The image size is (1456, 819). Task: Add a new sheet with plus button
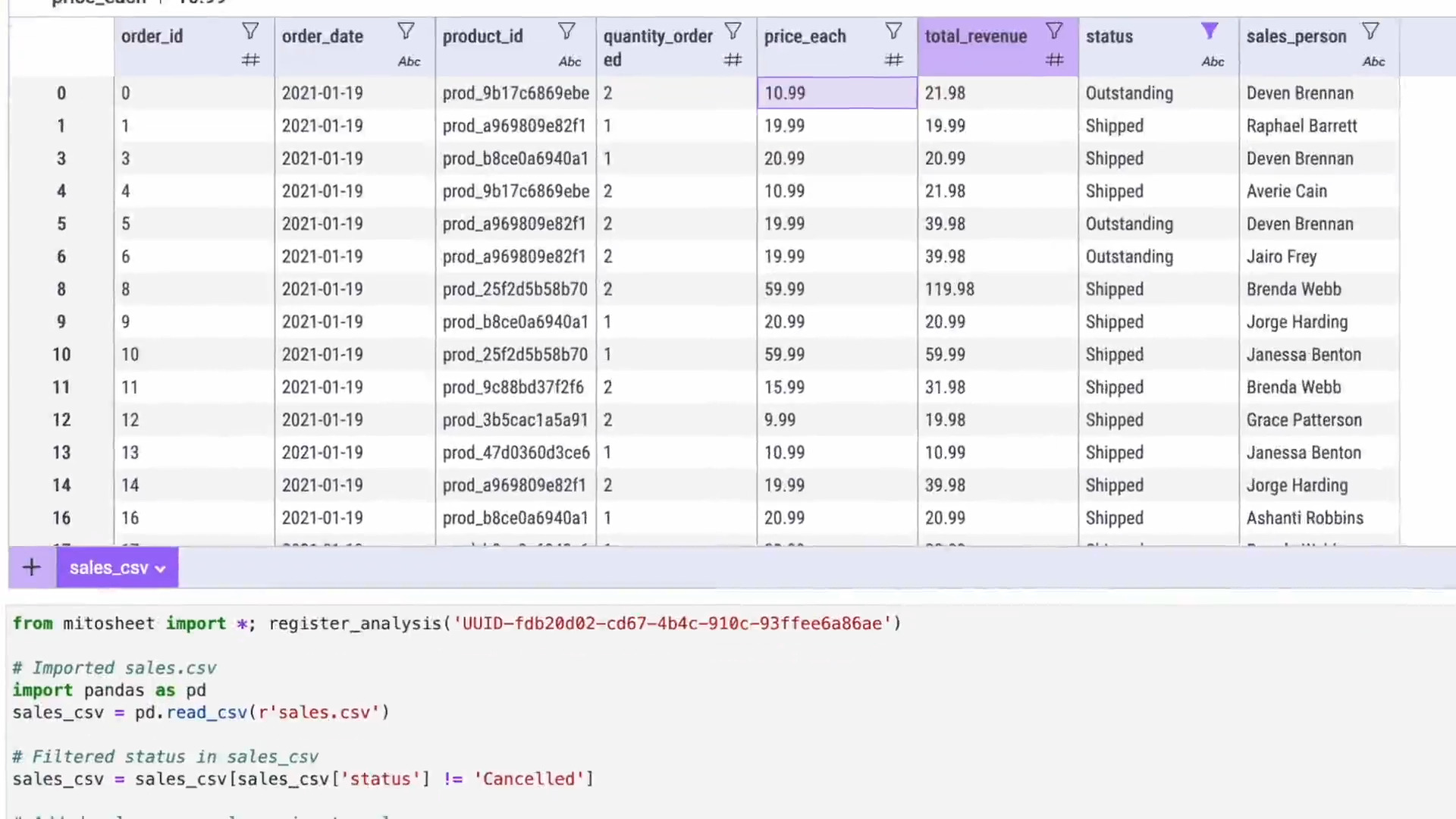point(31,567)
